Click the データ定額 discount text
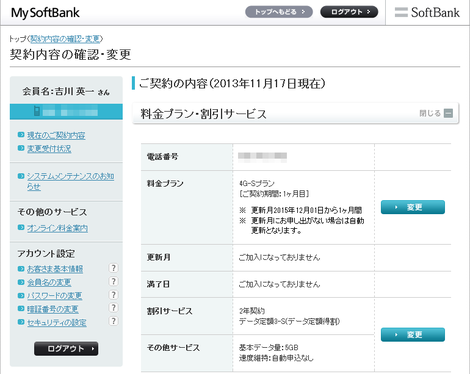This screenshot has width=470, height=374. point(289,322)
